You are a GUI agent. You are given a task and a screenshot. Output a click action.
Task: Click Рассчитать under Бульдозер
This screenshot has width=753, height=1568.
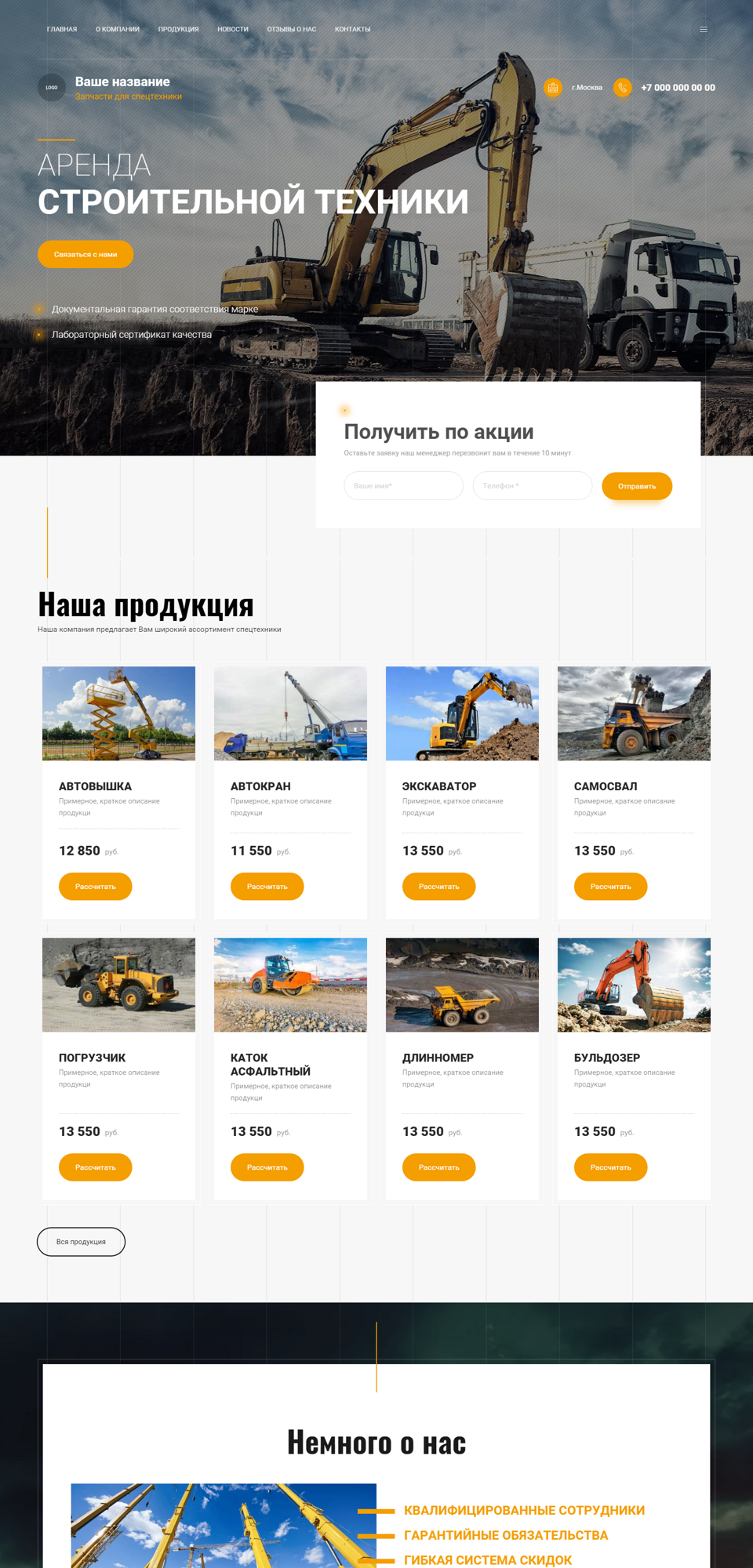coord(610,1167)
